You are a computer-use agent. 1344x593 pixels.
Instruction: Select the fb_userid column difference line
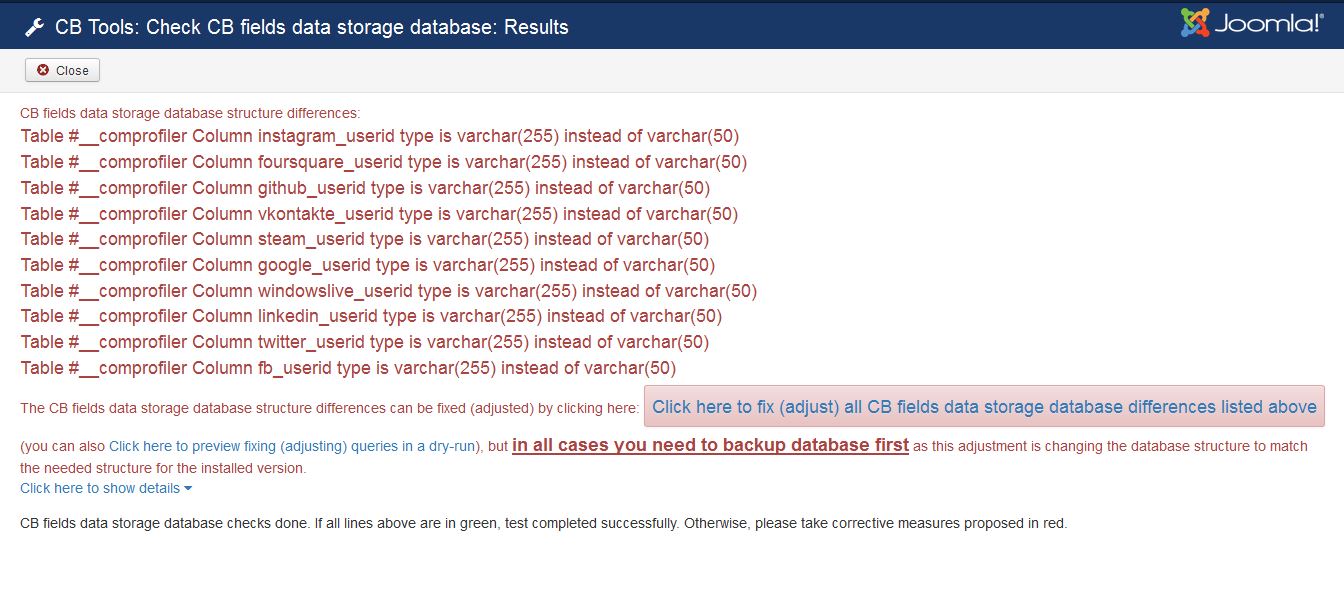pyautogui.click(x=348, y=368)
